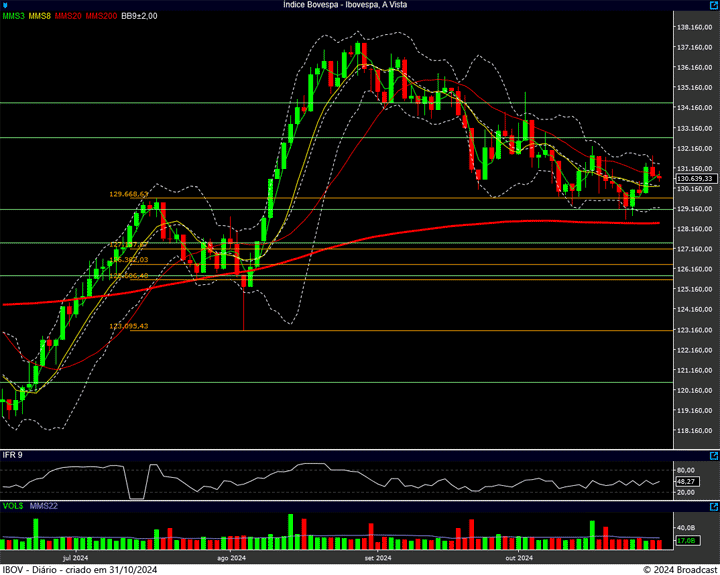The width and height of the screenshot is (720, 575).
Task: Select the Fibonacci level label 129.668,63
Action: click(x=128, y=194)
